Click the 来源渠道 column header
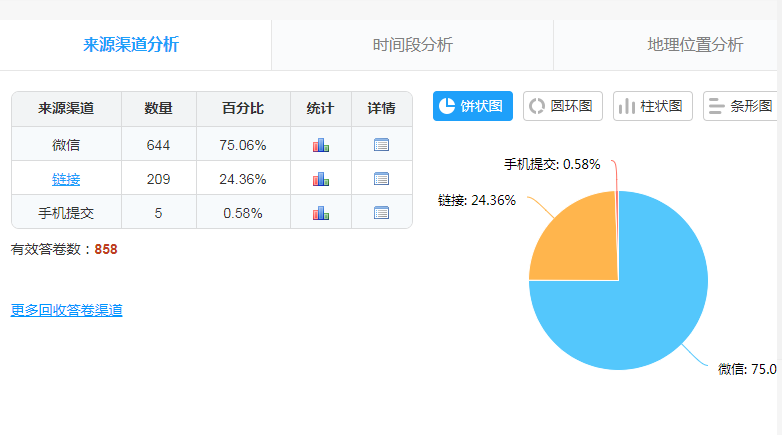Viewport: 782px width, 435px height. (66, 109)
